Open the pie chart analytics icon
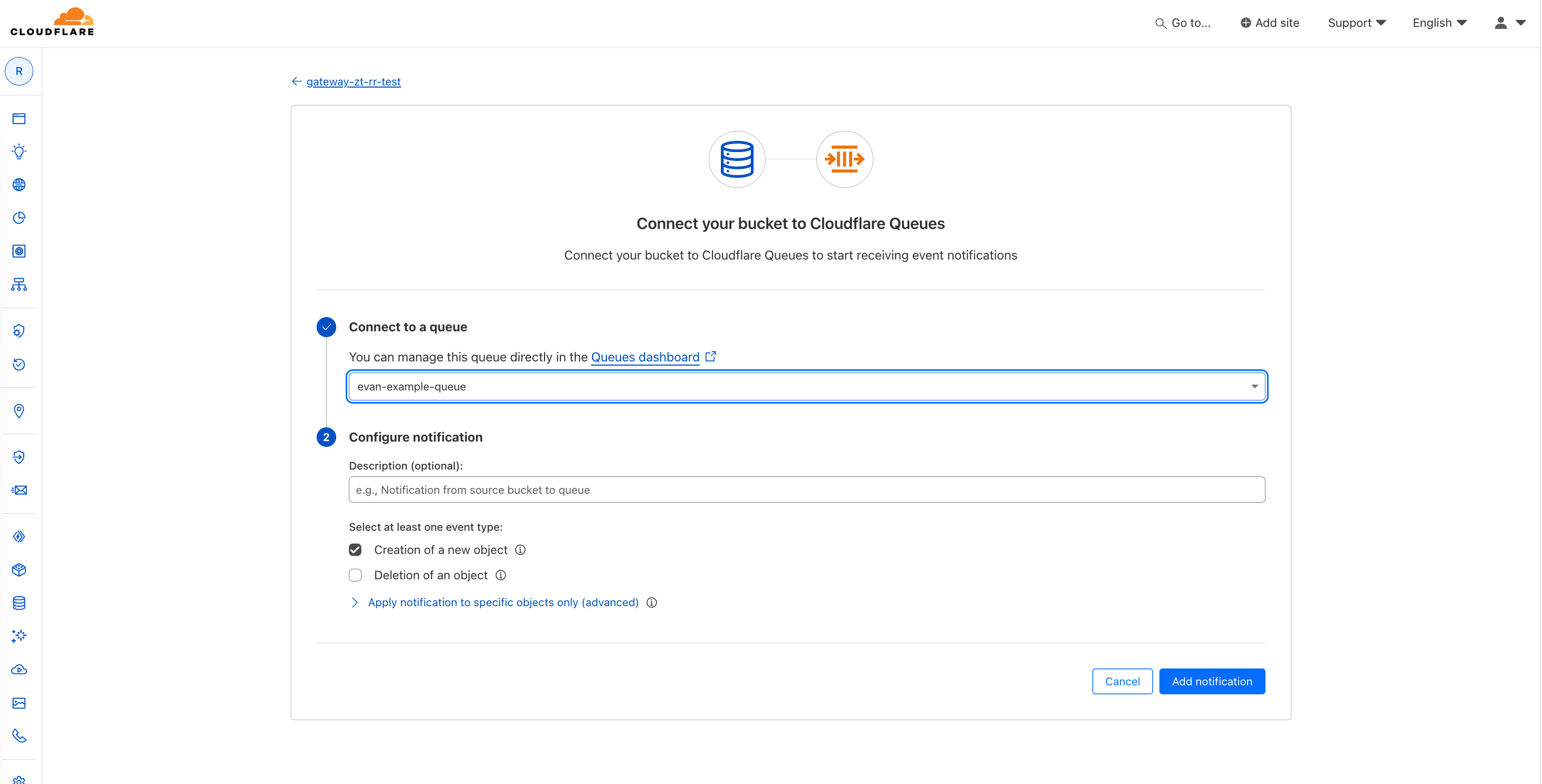Screen dimensions: 1542x784 click(19, 218)
